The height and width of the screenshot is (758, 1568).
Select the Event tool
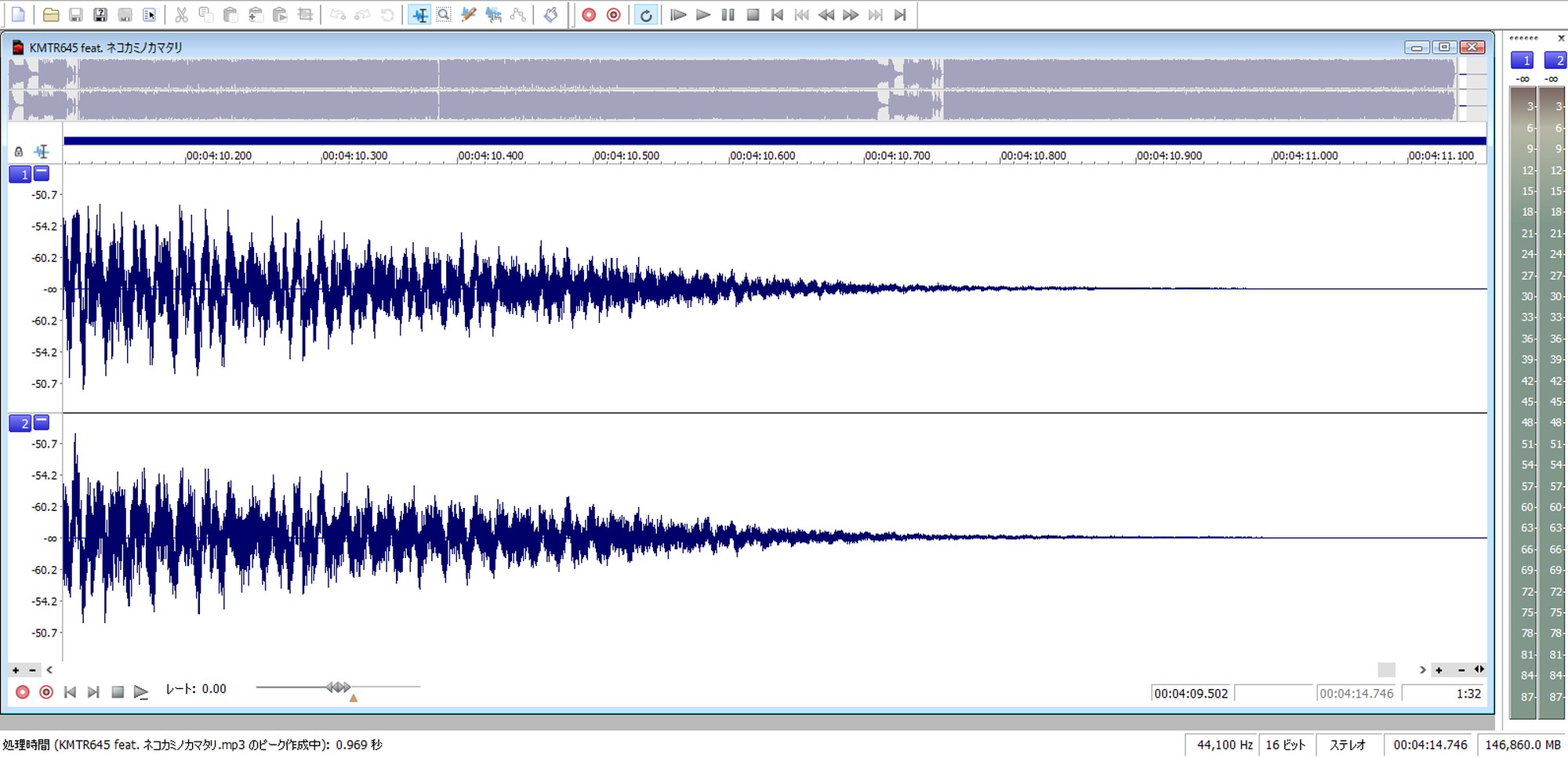[493, 15]
